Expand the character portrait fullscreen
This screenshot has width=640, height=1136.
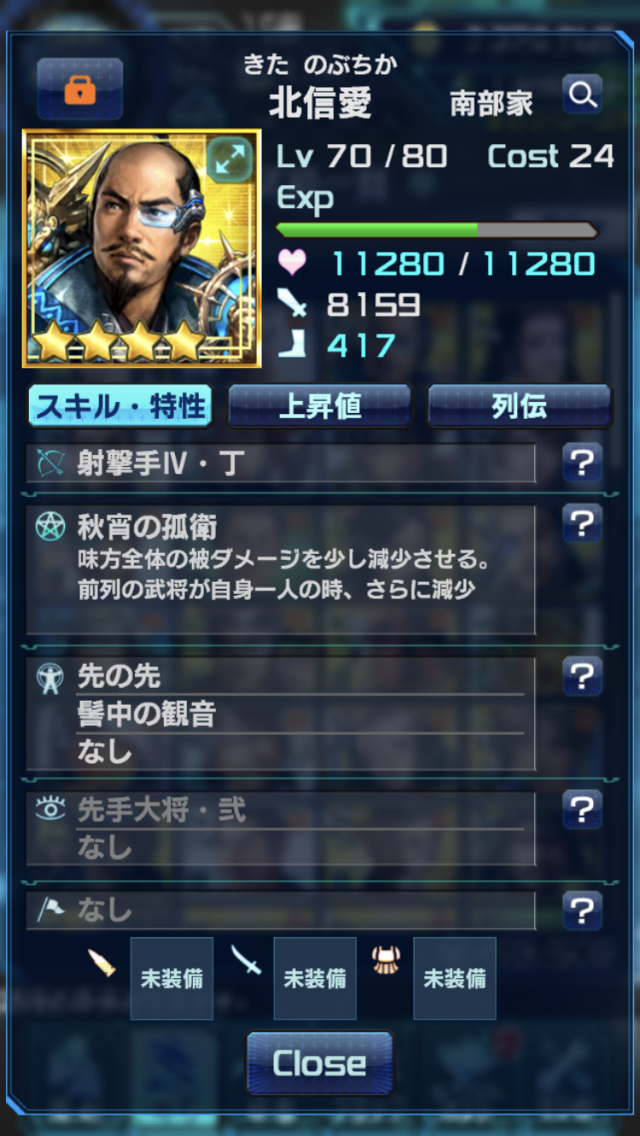click(230, 159)
